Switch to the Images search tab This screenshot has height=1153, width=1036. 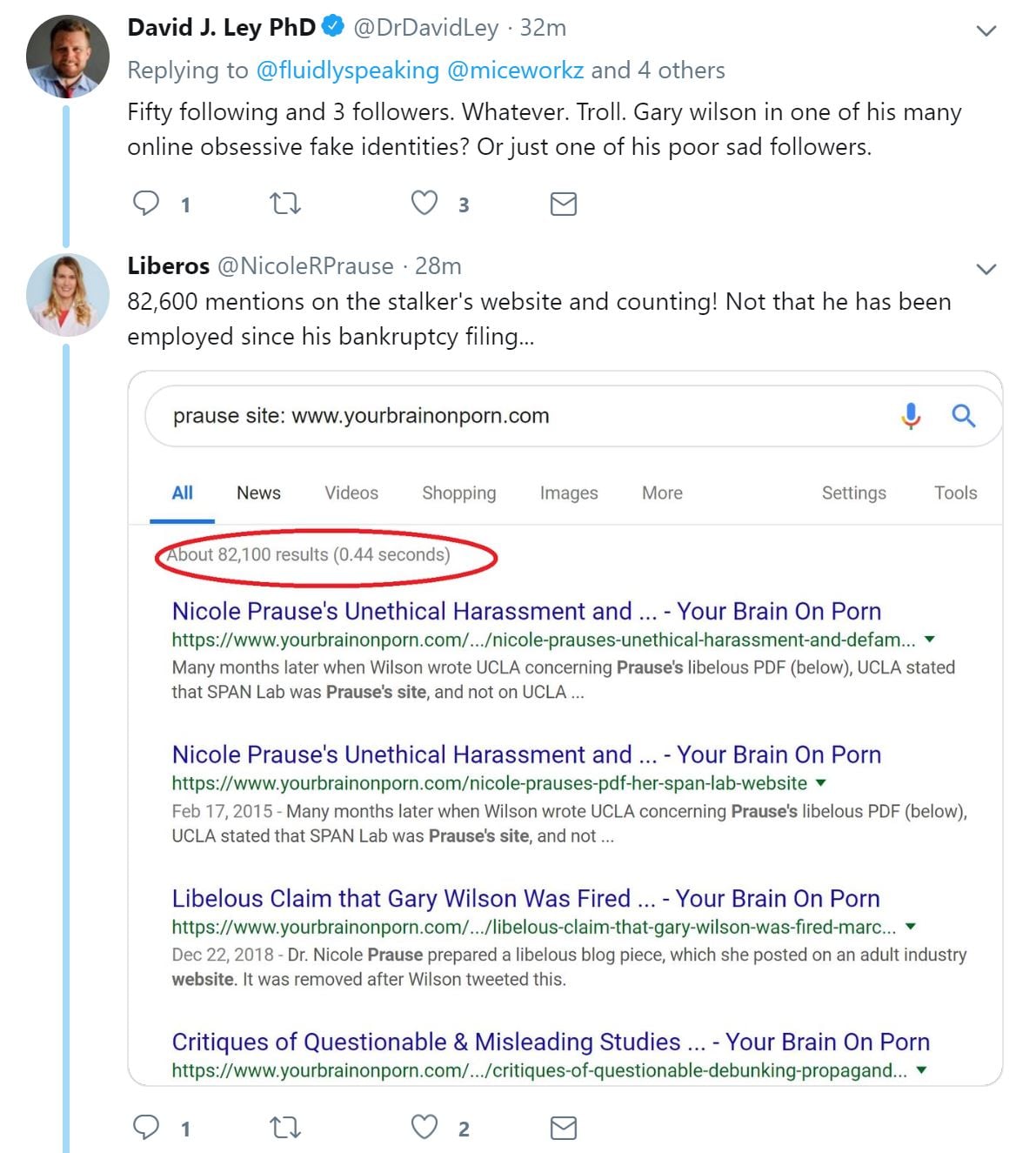click(569, 493)
